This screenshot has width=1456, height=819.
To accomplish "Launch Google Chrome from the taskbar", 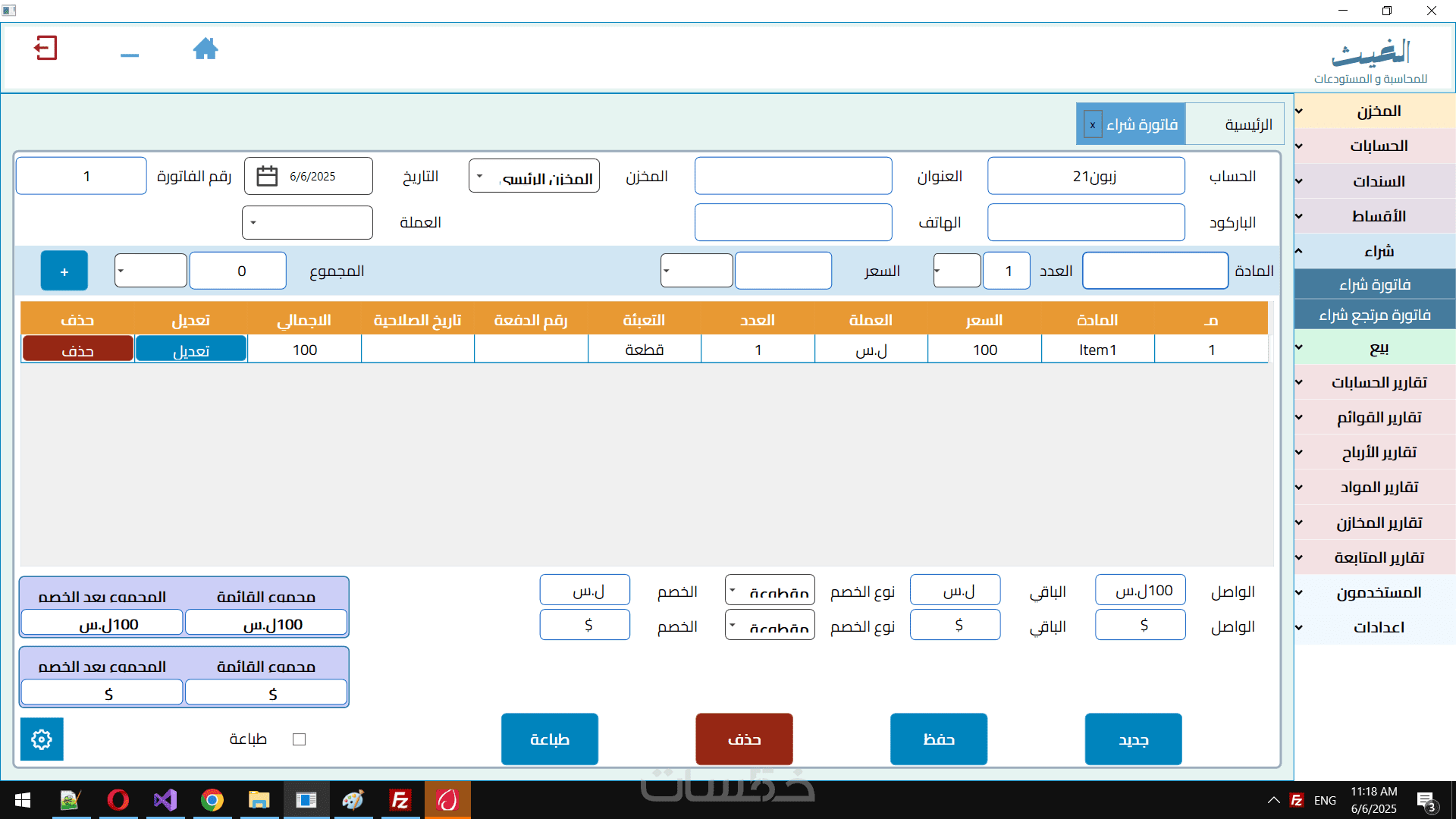I will coord(212,800).
